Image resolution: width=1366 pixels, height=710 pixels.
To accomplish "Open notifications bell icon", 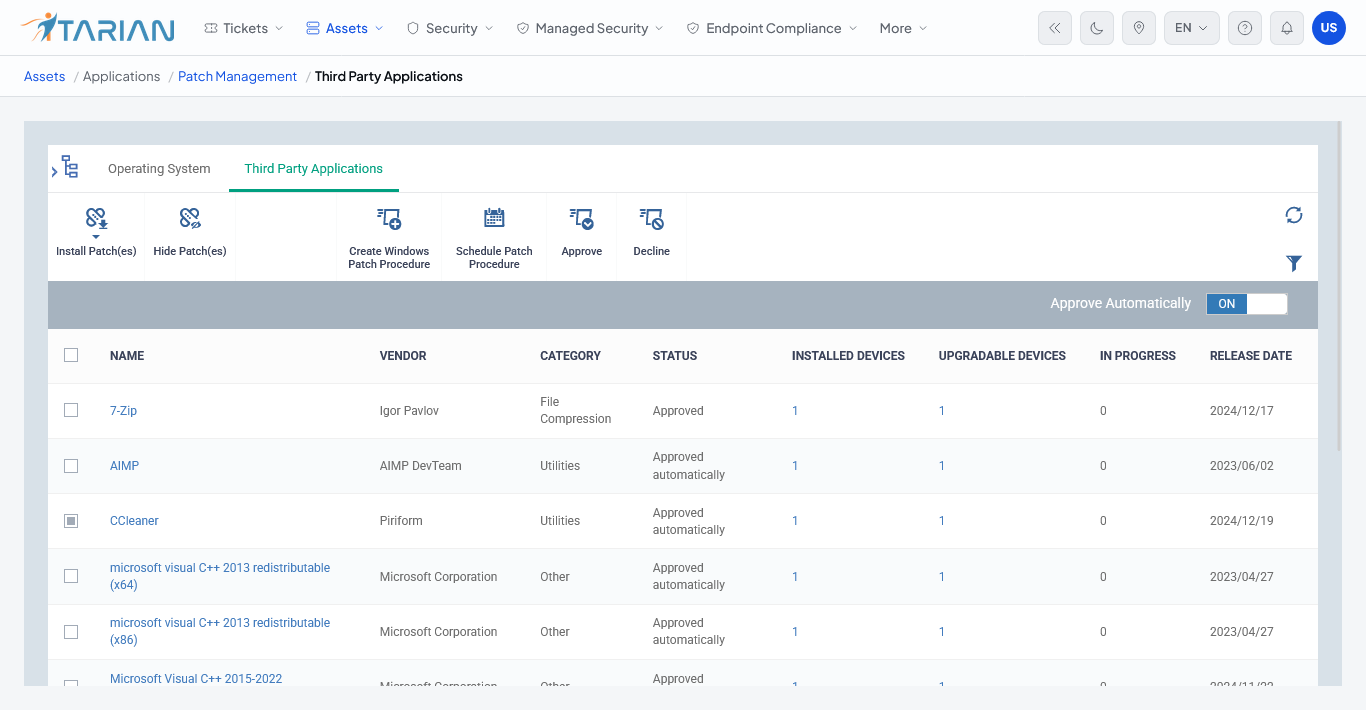I will [1287, 28].
